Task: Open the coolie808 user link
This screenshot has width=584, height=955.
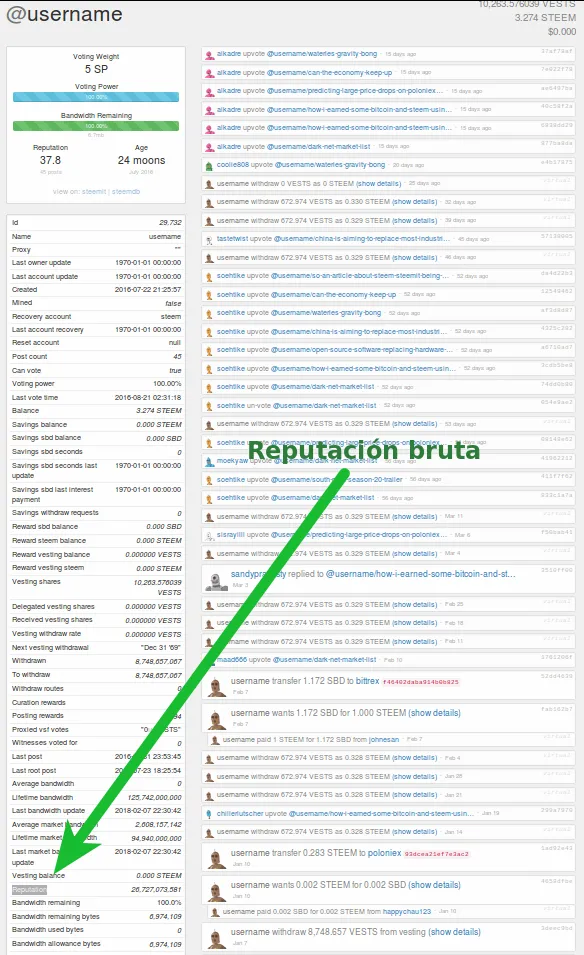Action: (x=233, y=164)
